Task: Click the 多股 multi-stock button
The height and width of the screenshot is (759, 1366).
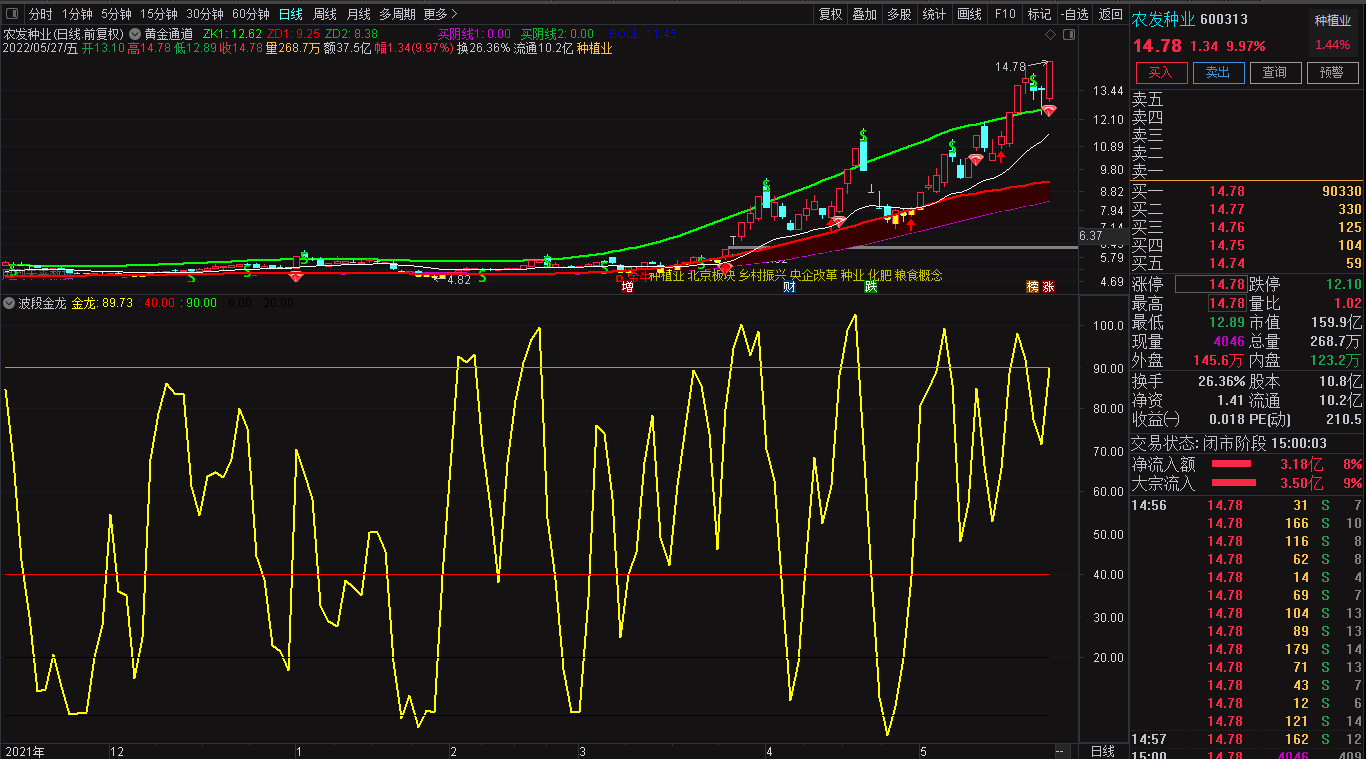Action: [x=899, y=14]
